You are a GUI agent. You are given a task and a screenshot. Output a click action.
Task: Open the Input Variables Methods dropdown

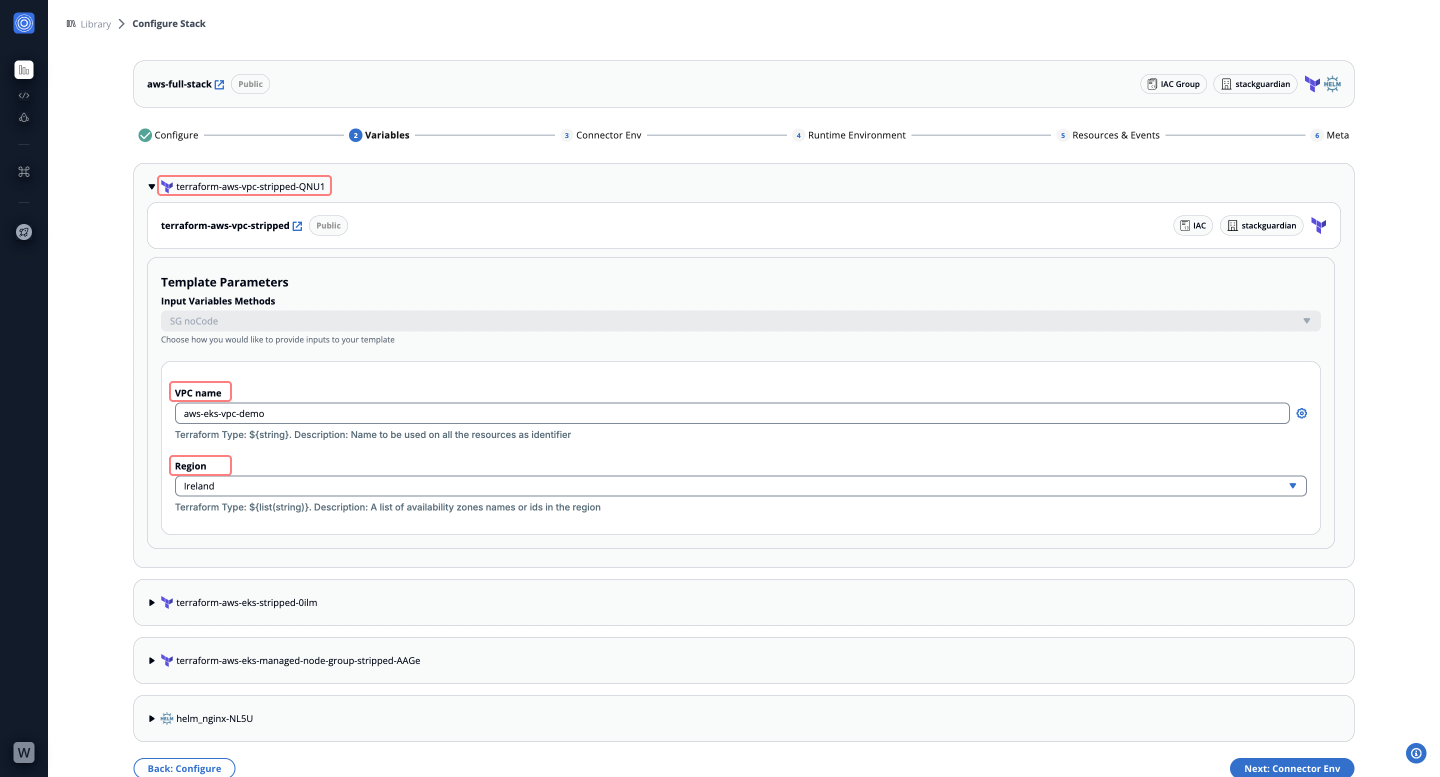click(x=740, y=321)
